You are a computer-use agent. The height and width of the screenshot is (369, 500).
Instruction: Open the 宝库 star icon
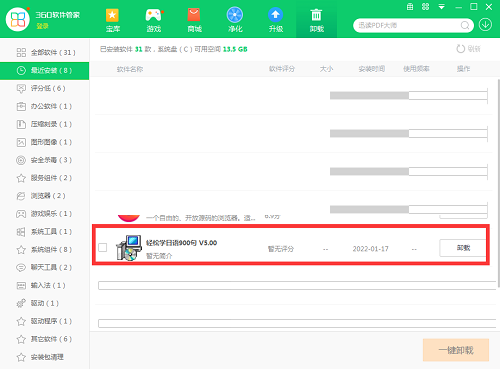[112, 16]
